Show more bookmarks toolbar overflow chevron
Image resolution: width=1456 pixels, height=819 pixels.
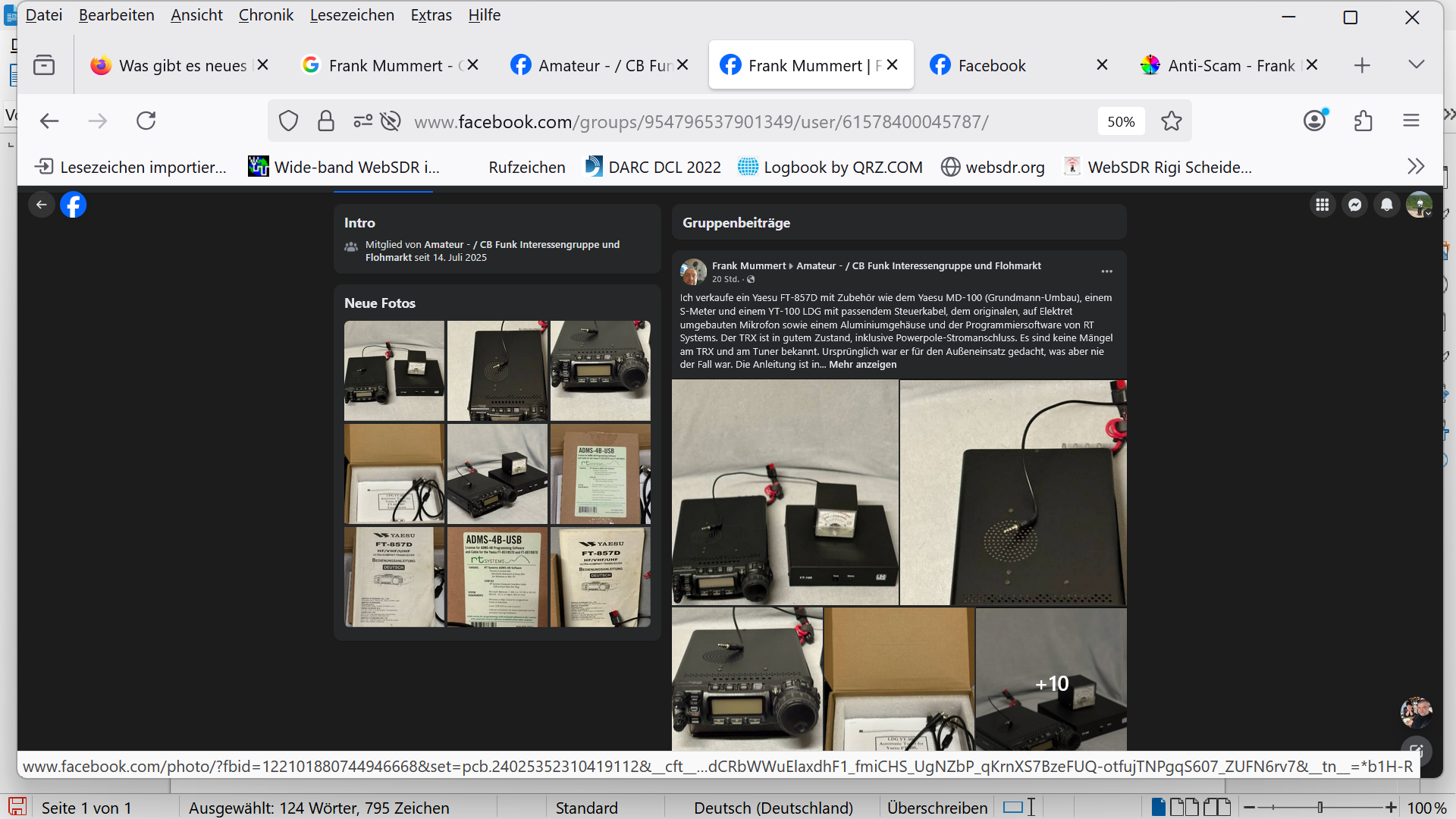coord(1415,167)
